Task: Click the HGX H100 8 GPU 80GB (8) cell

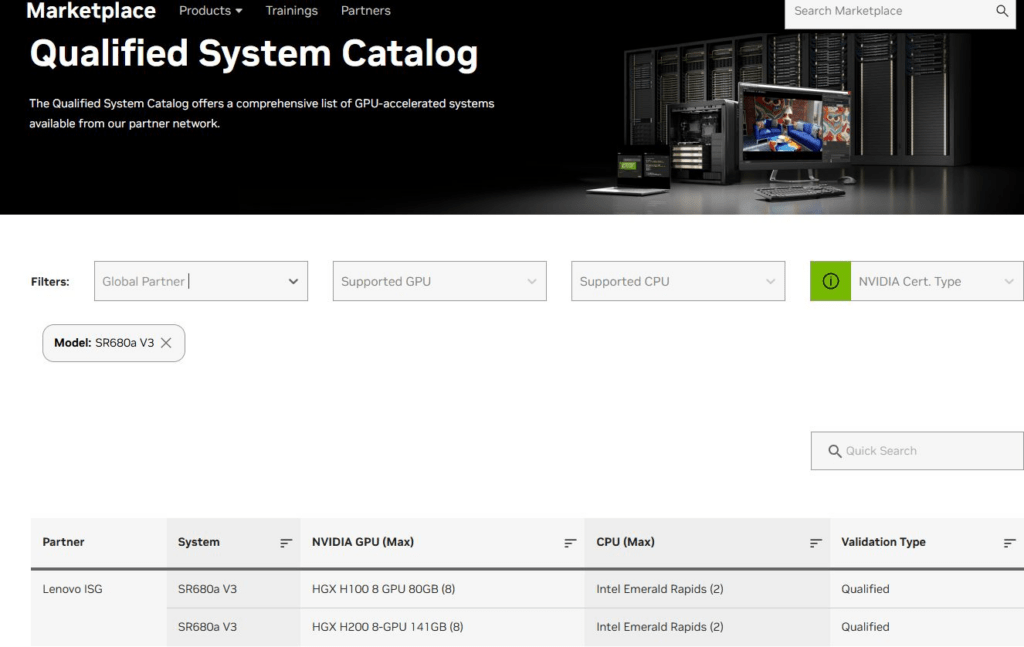Action: pyautogui.click(x=383, y=589)
